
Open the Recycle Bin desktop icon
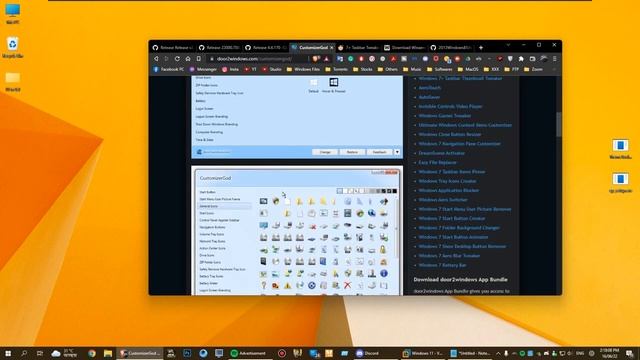tap(13, 48)
